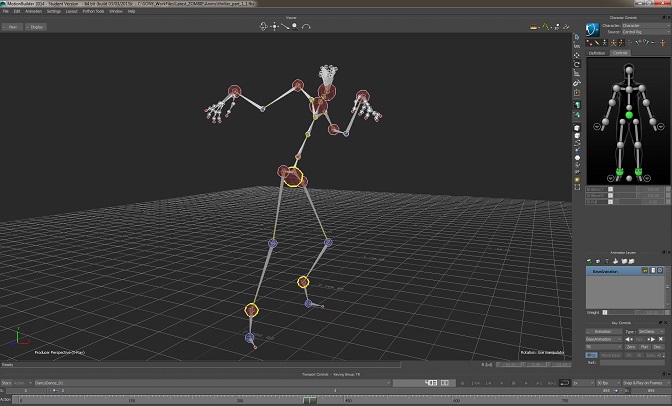Viewport: 672px width, 406px height.
Task: Switch to the Controls tab
Action: pos(620,53)
